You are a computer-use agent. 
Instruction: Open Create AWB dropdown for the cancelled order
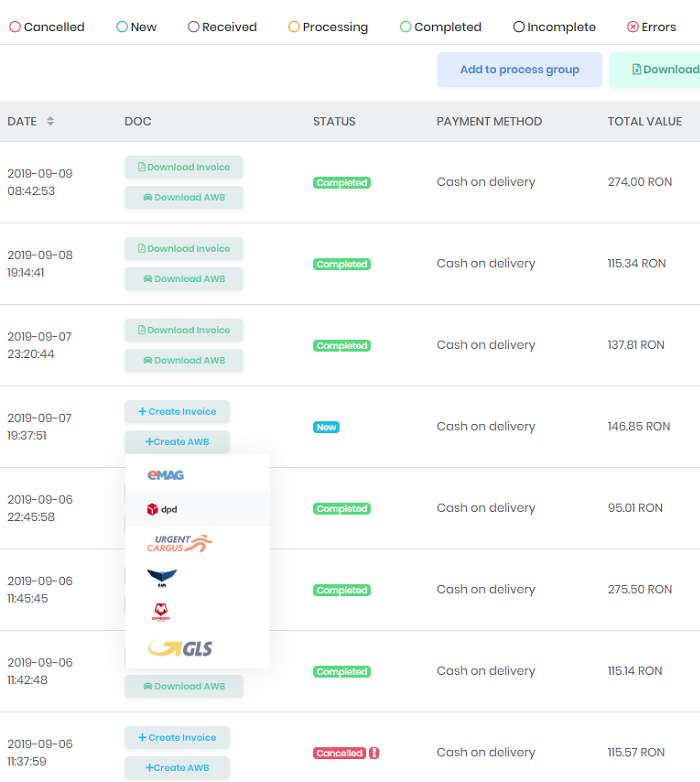coord(177,768)
